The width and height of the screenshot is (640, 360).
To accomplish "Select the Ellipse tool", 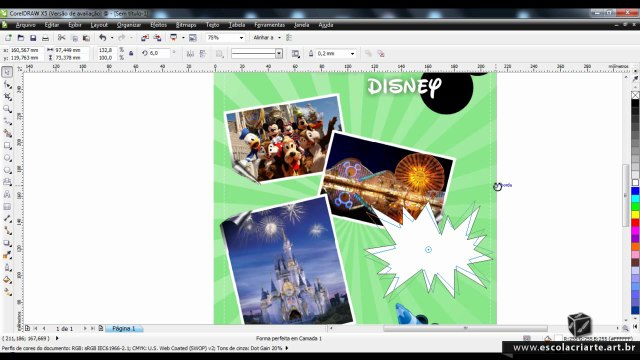I will coord(7,158).
